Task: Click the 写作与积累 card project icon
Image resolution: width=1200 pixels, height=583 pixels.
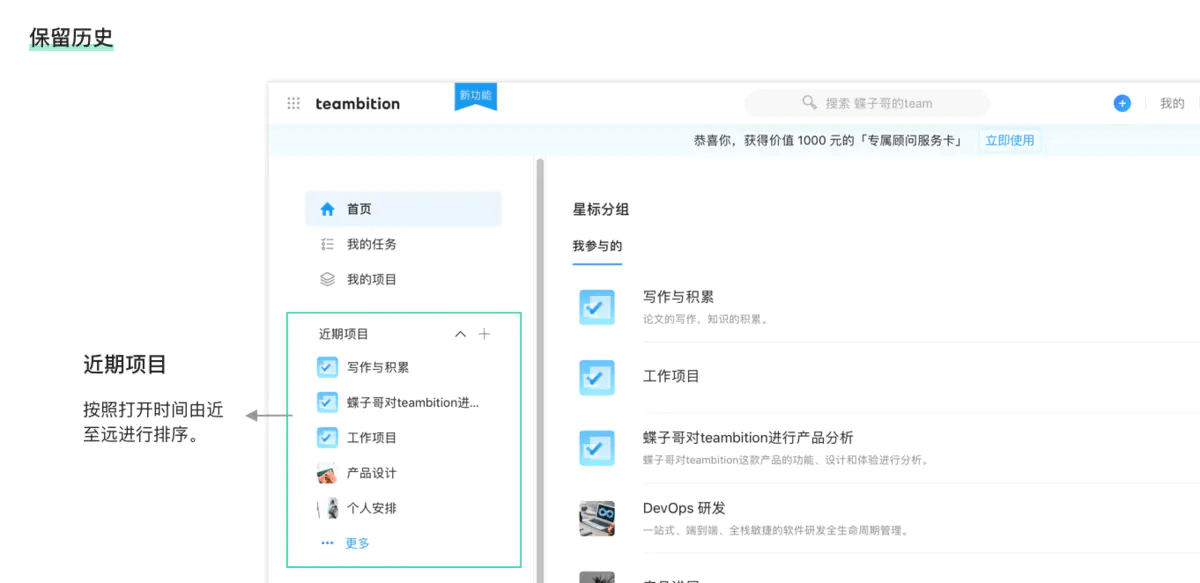Action: [x=597, y=307]
